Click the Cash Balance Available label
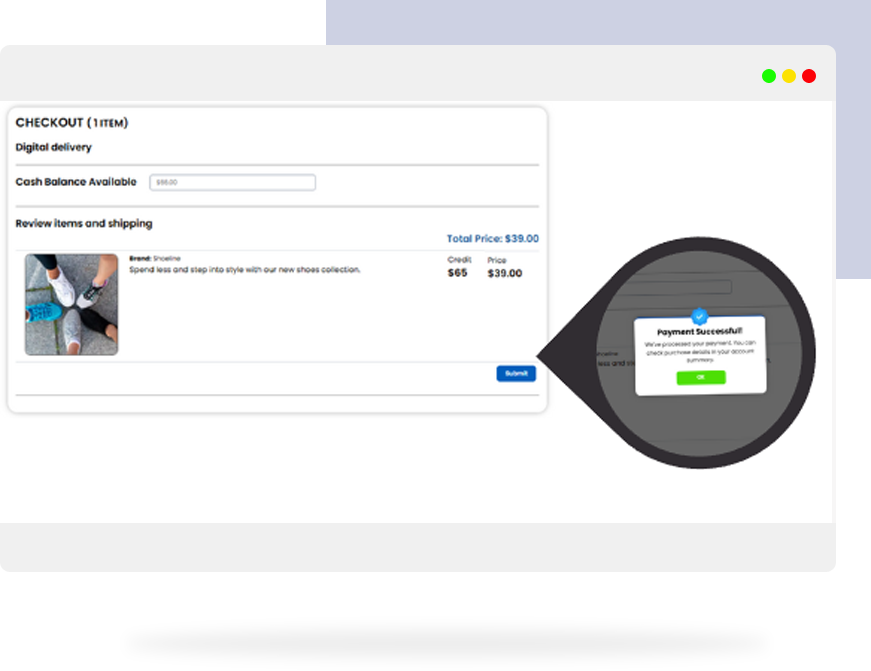Image resolution: width=871 pixels, height=671 pixels. (x=76, y=182)
